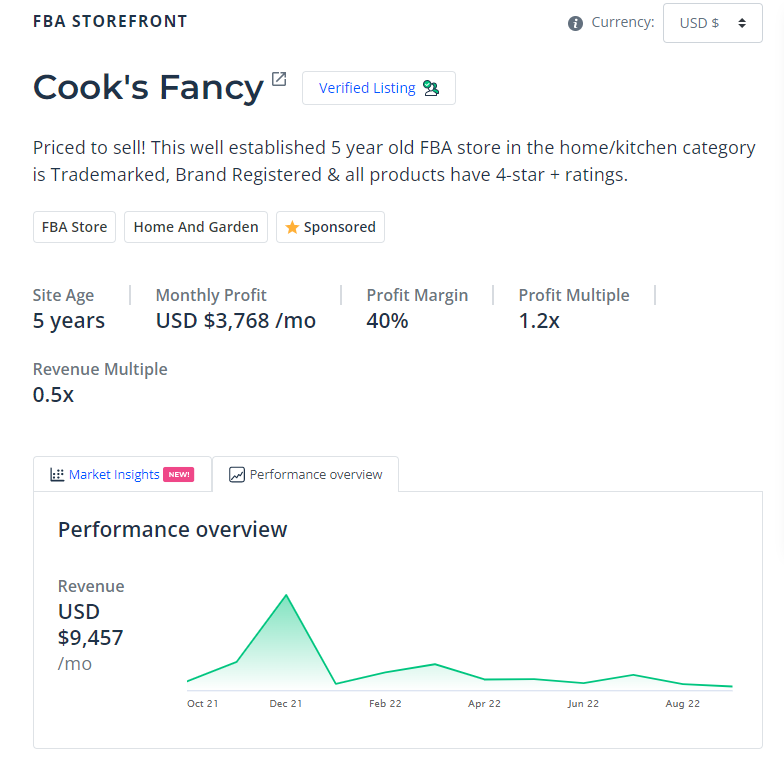Open the USD $ currency dropdown
The height and width of the screenshot is (777, 784).
point(712,23)
